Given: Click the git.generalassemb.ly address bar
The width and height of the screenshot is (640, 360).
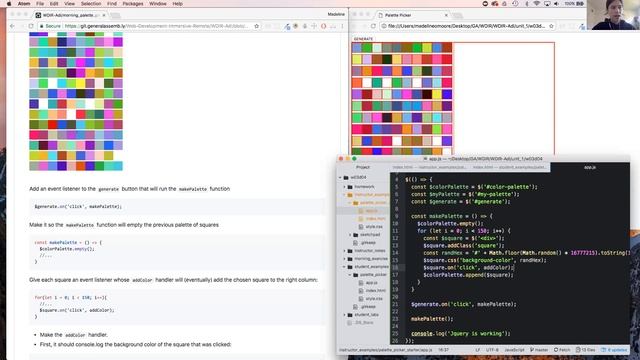Looking at the screenshot, I should tap(149, 26).
